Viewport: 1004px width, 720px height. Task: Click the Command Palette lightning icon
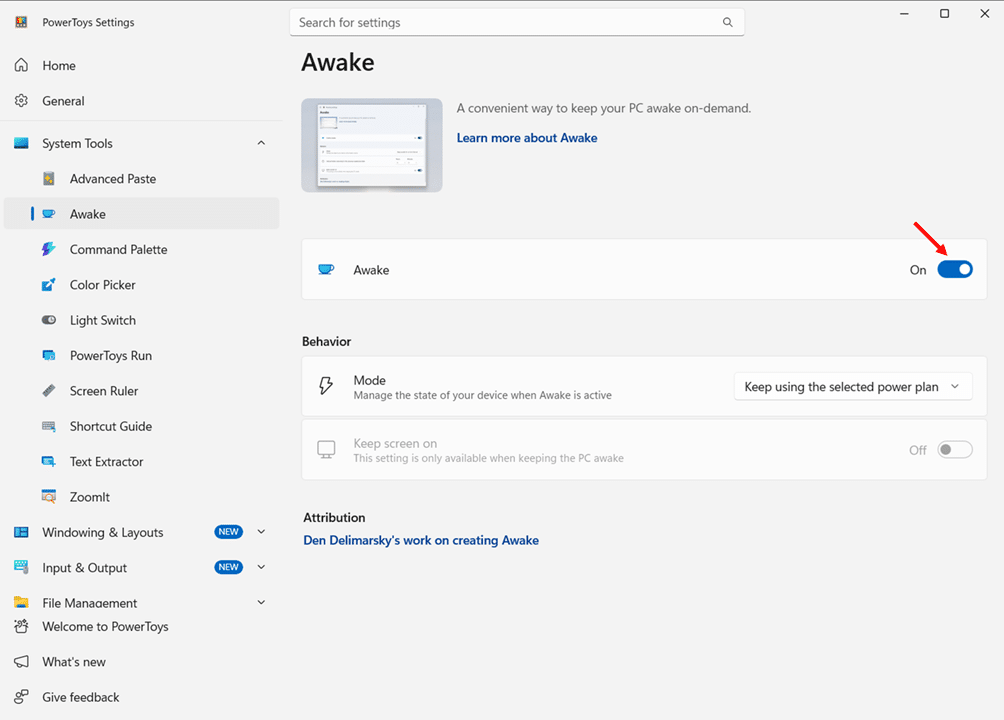49,249
